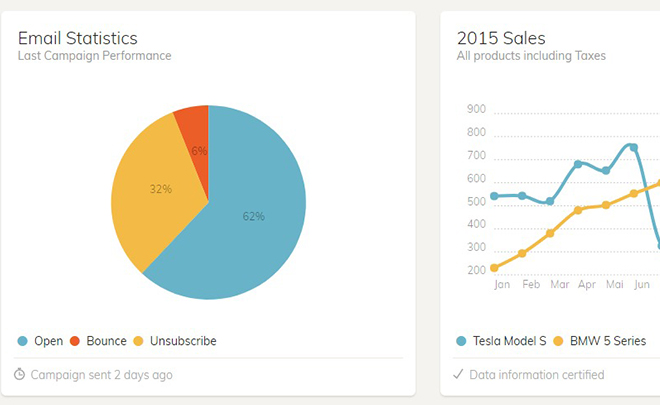Click the Email Statistics card title
Image resolution: width=660 pixels, height=405 pixels.
click(78, 38)
